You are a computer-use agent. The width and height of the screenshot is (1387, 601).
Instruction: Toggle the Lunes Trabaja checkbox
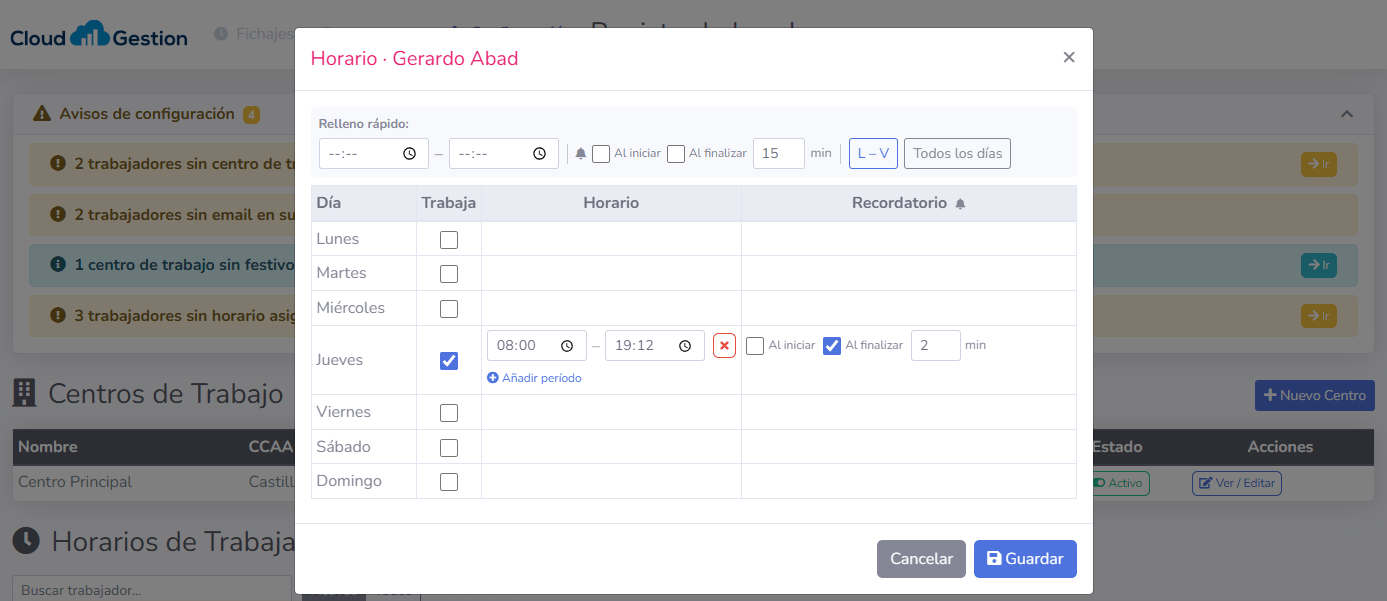tap(449, 240)
